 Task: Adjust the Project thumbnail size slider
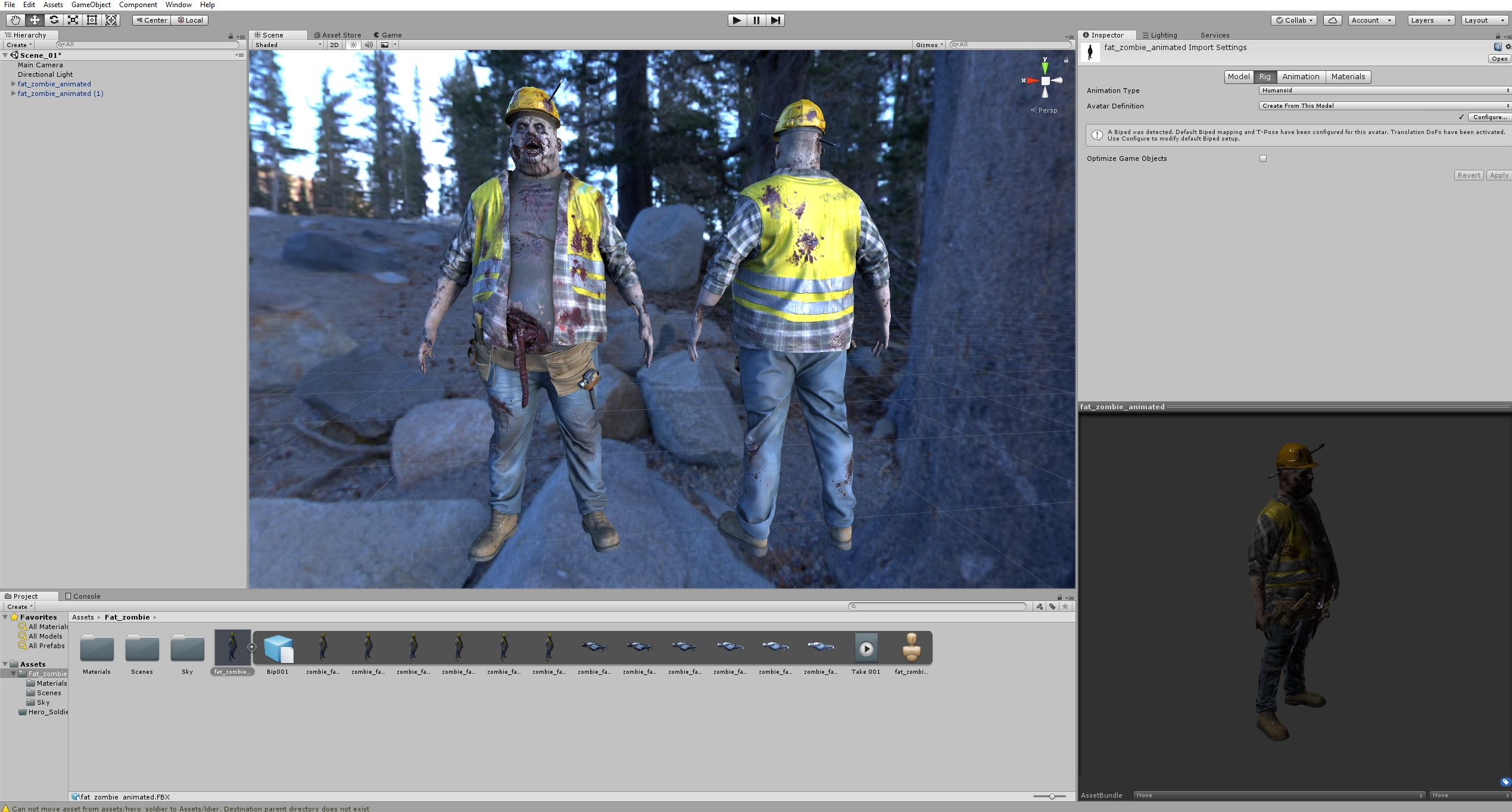coord(1052,797)
